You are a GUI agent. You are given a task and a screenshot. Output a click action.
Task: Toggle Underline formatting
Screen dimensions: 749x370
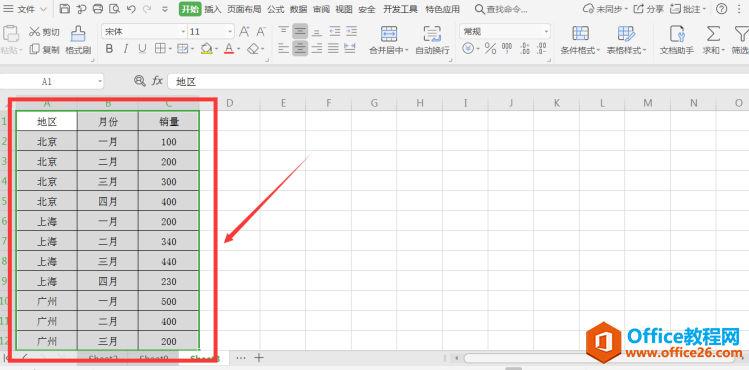(x=142, y=49)
